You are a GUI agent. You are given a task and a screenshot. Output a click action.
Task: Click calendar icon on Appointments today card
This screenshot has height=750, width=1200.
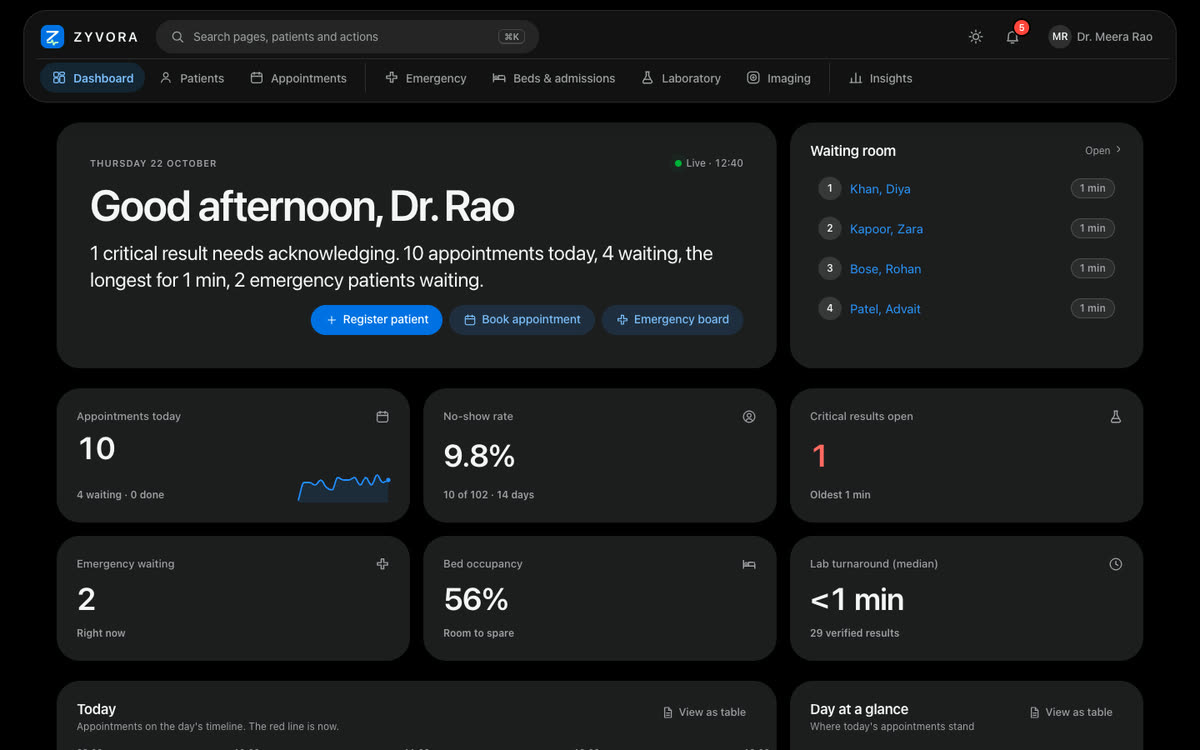point(382,417)
